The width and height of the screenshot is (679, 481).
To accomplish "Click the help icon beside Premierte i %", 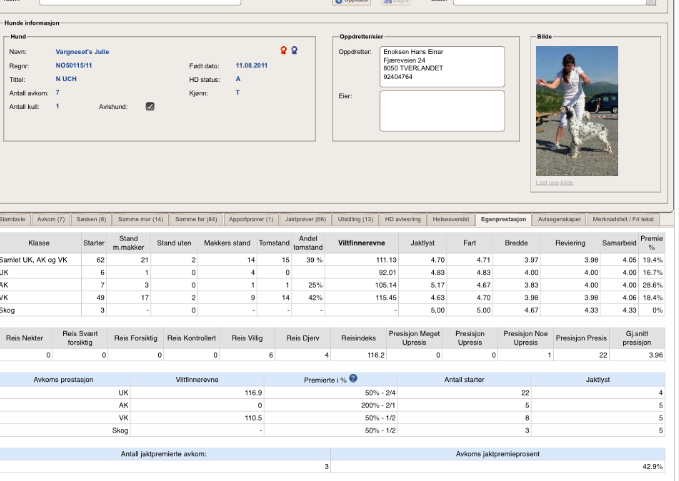I will [x=353, y=378].
